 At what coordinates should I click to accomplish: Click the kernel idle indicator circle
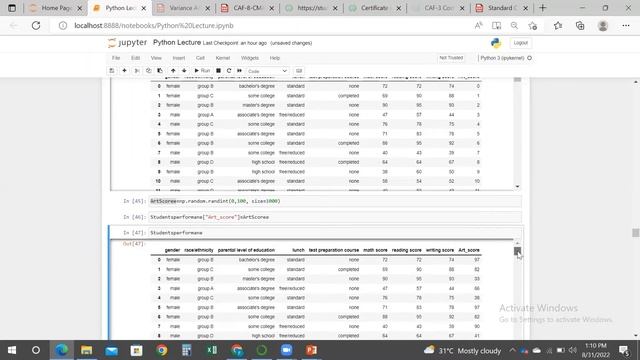tap(529, 58)
